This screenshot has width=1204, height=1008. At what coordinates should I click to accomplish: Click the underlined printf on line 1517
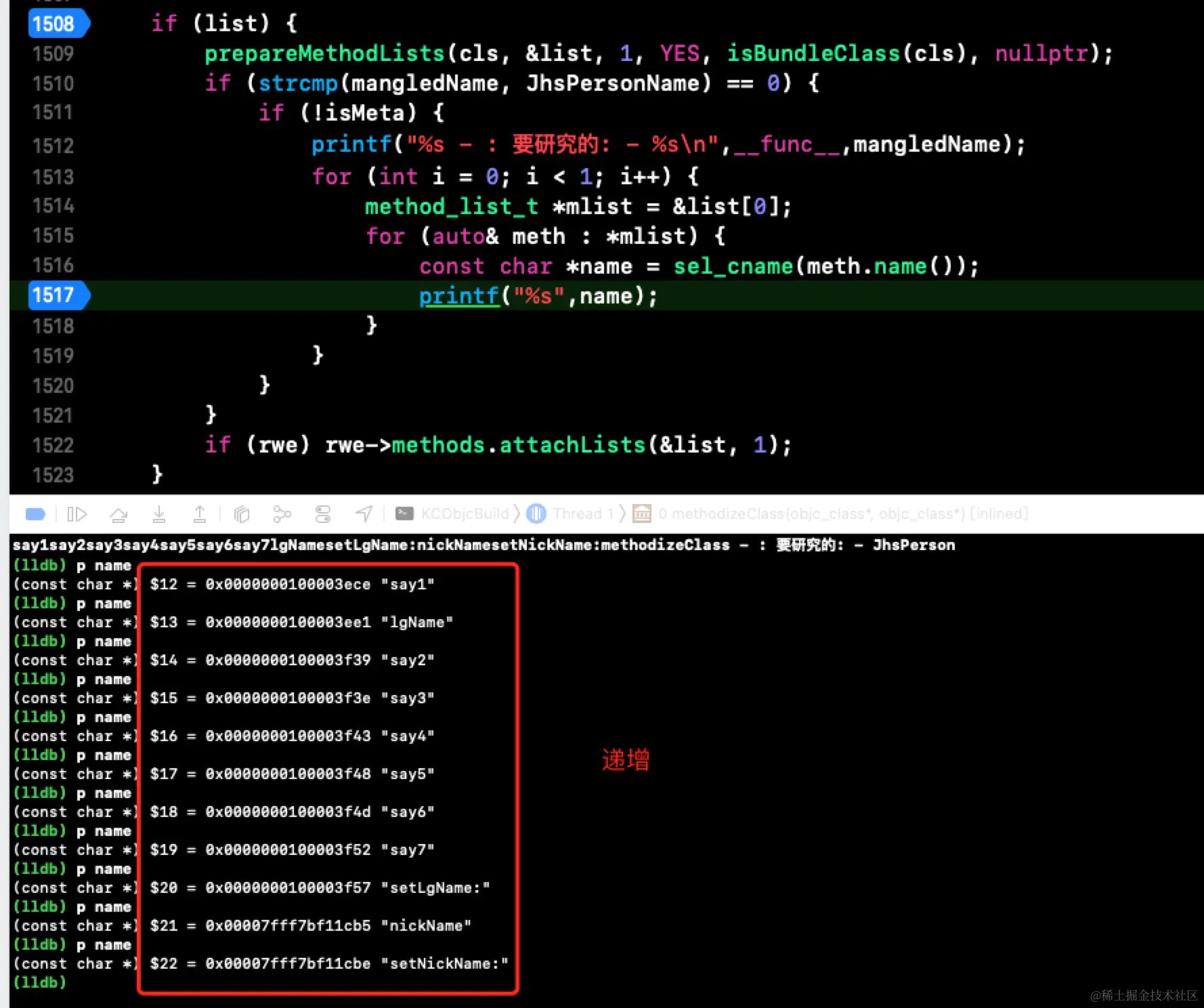click(x=459, y=296)
